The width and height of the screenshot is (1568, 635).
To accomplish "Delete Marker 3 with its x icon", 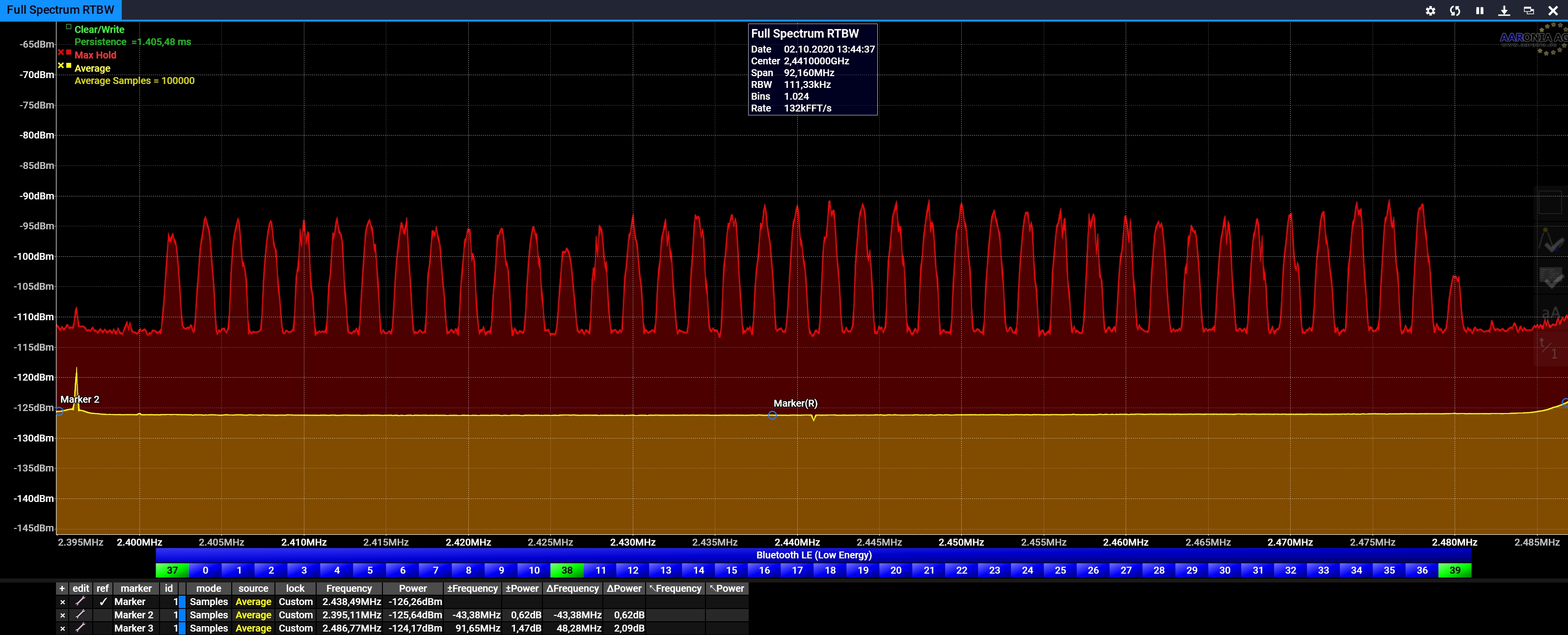I will (62, 628).
